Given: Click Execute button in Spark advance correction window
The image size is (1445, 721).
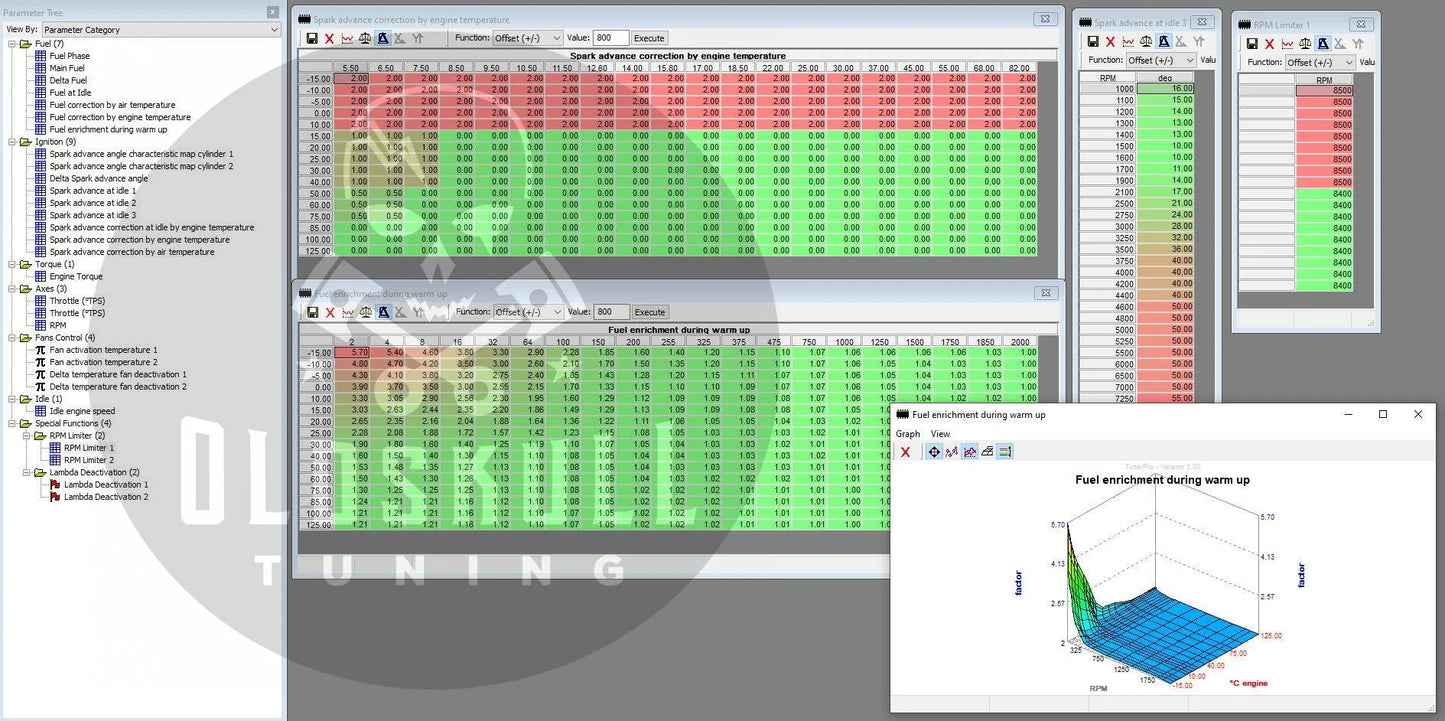Looking at the screenshot, I should pyautogui.click(x=649, y=38).
